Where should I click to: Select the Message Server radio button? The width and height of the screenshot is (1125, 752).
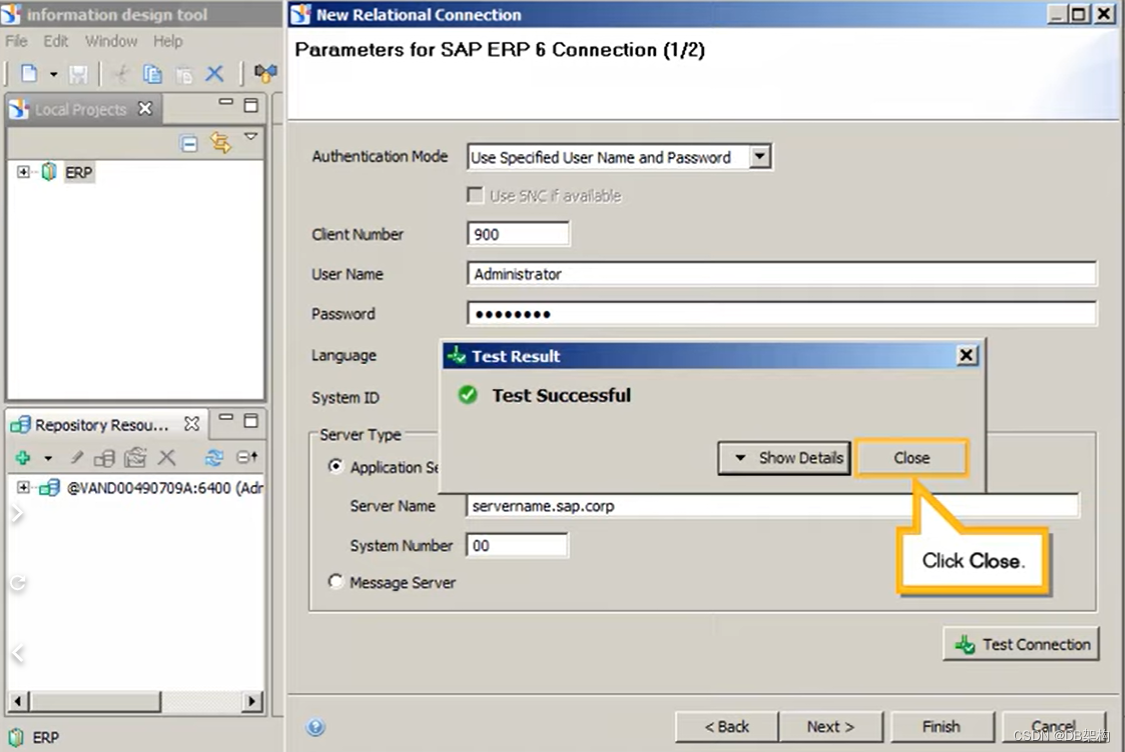[336, 581]
